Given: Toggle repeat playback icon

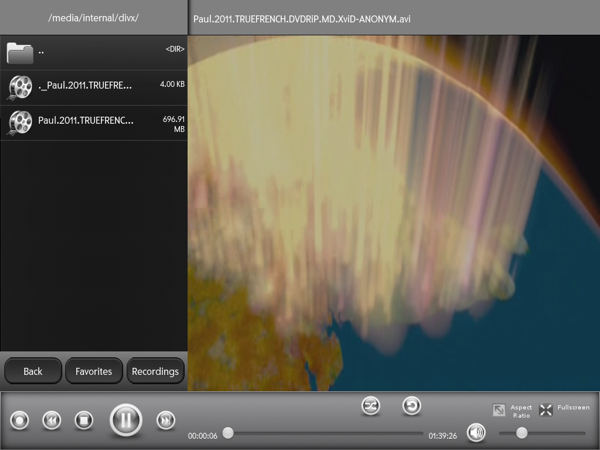Looking at the screenshot, I should tap(412, 406).
